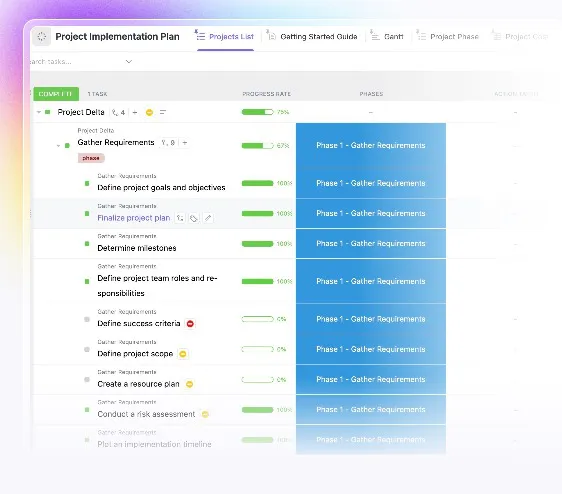This screenshot has width=562, height=494.
Task: Click the 75% progress bar for Project Delta
Action: 257,112
